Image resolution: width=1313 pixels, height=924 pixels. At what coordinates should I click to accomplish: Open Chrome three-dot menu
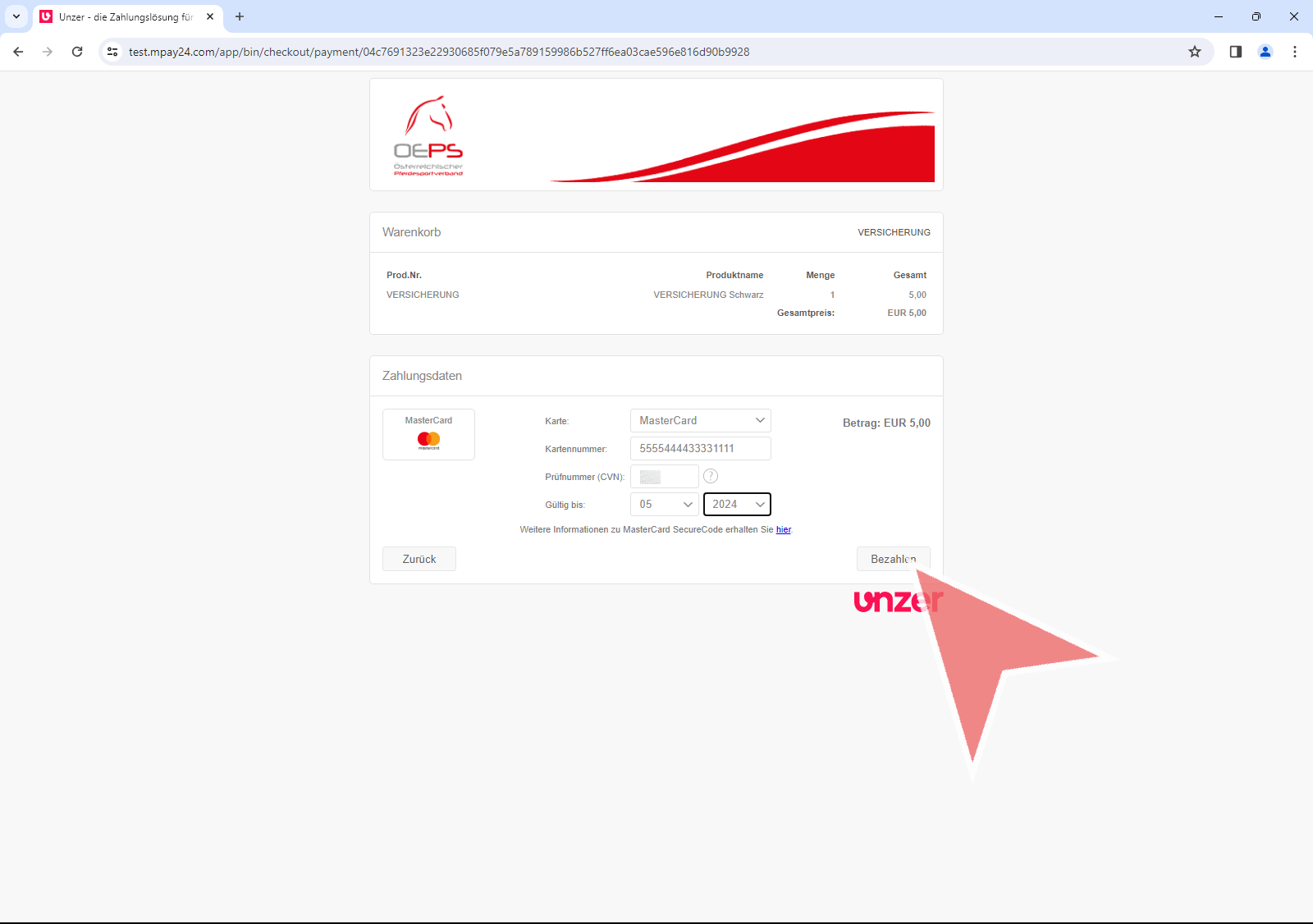[x=1295, y=52]
